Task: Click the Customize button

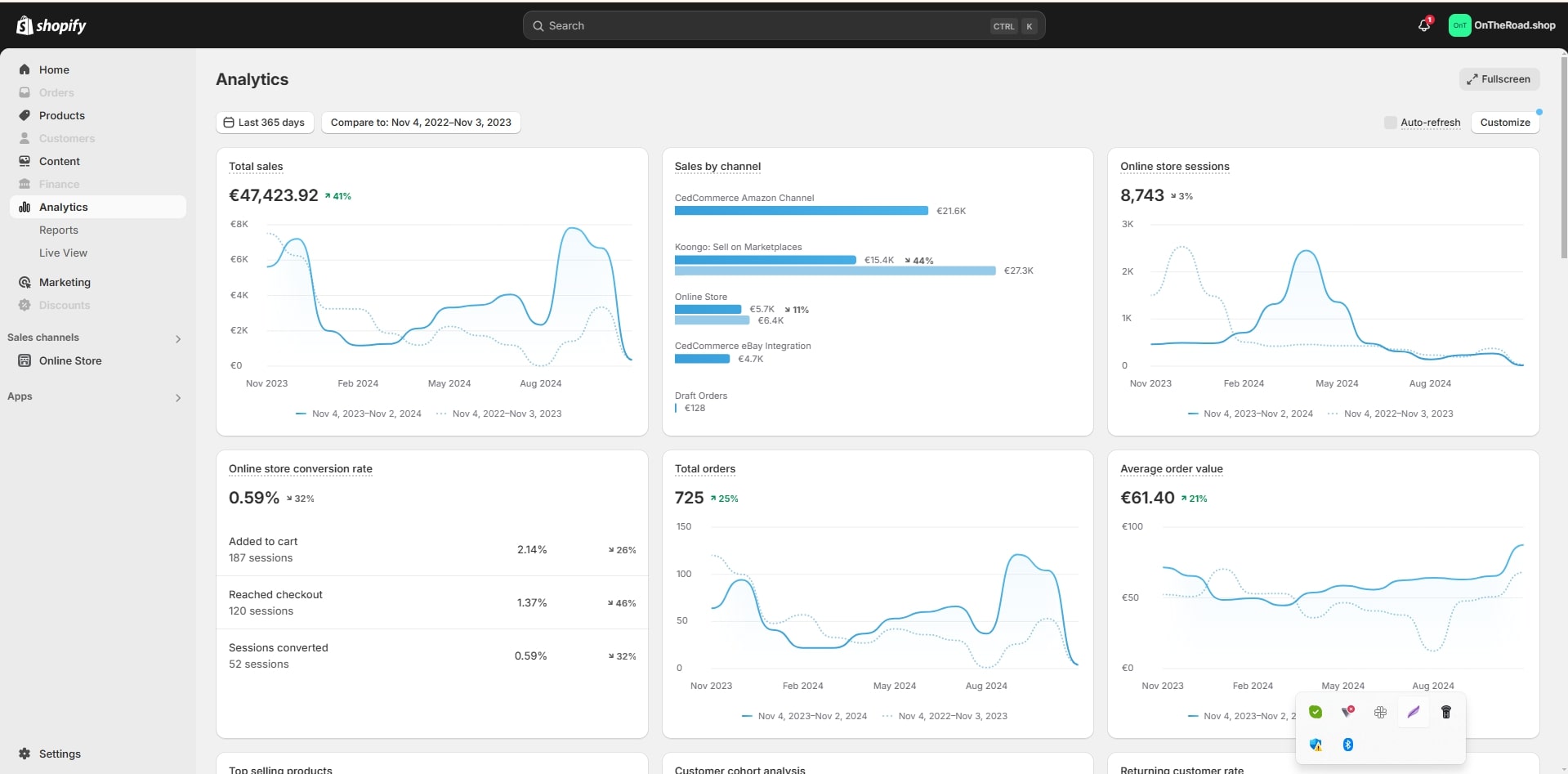Action: click(1504, 123)
